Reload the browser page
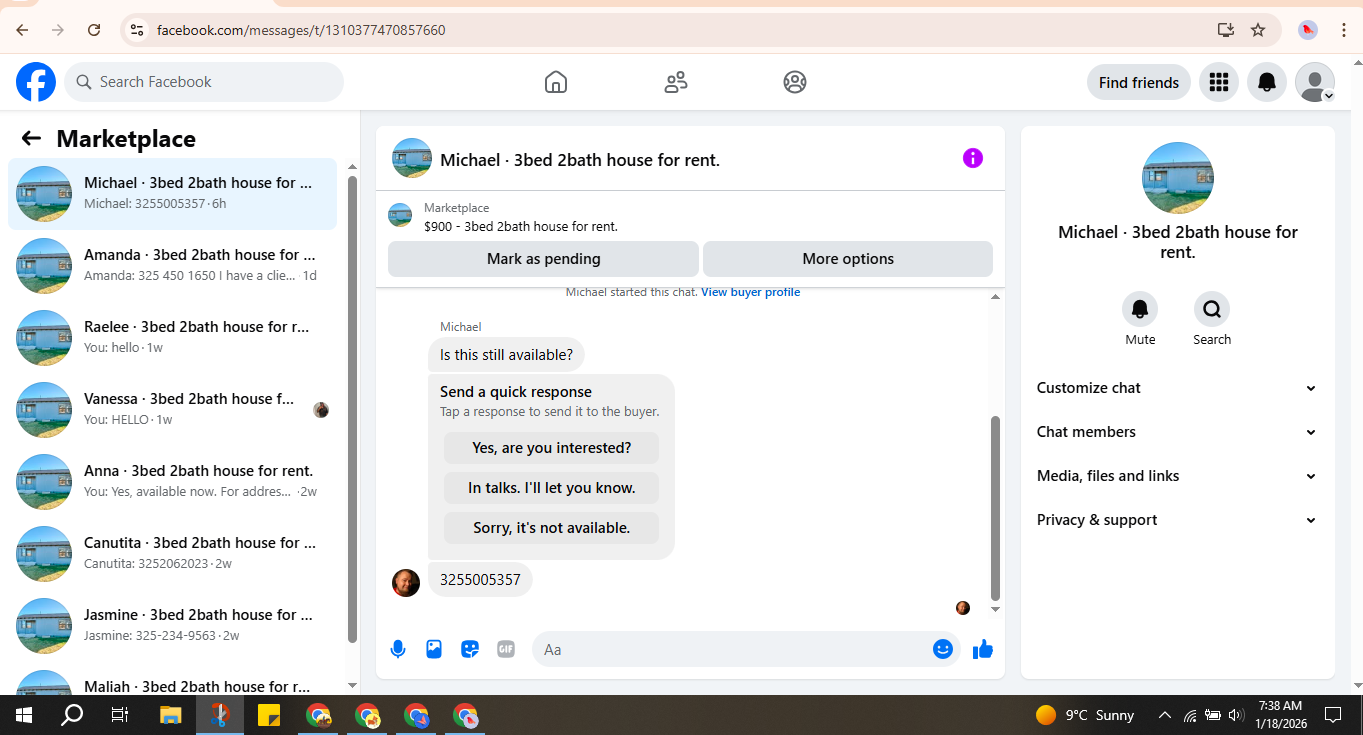The image size is (1363, 735). pyautogui.click(x=94, y=30)
